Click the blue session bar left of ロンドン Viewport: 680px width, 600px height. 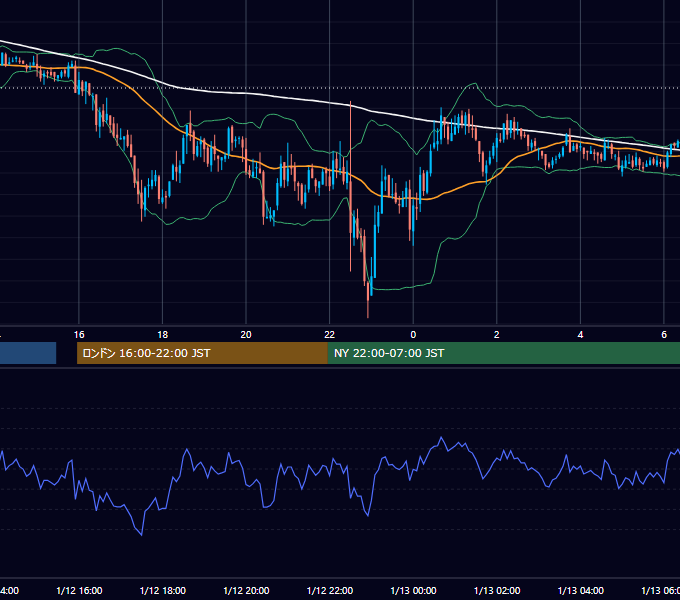pyautogui.click(x=28, y=353)
